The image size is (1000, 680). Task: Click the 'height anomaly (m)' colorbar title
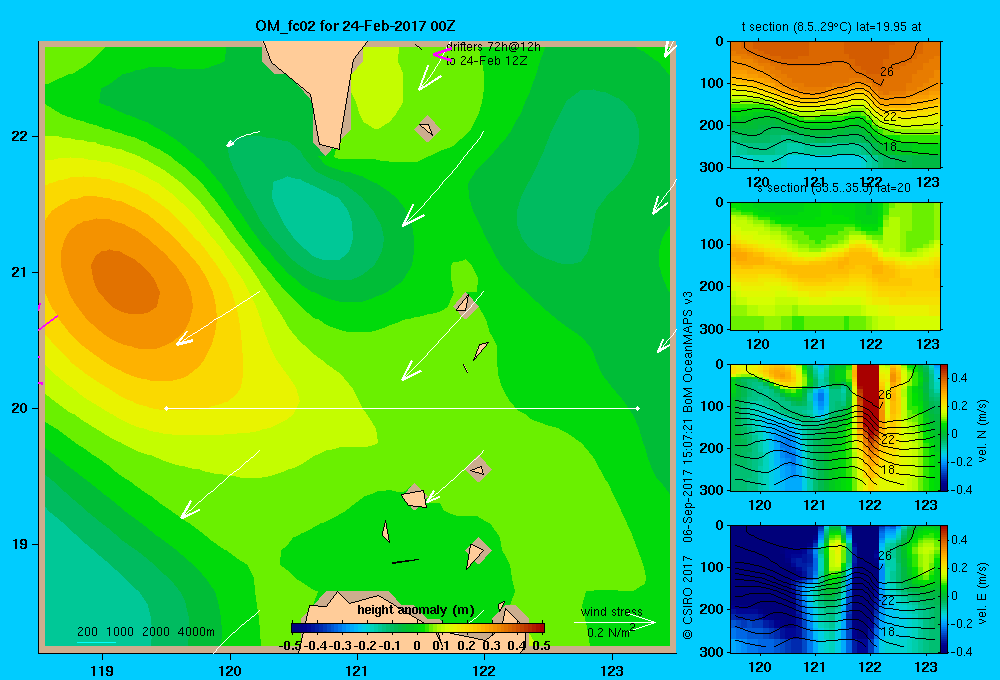pyautogui.click(x=416, y=610)
